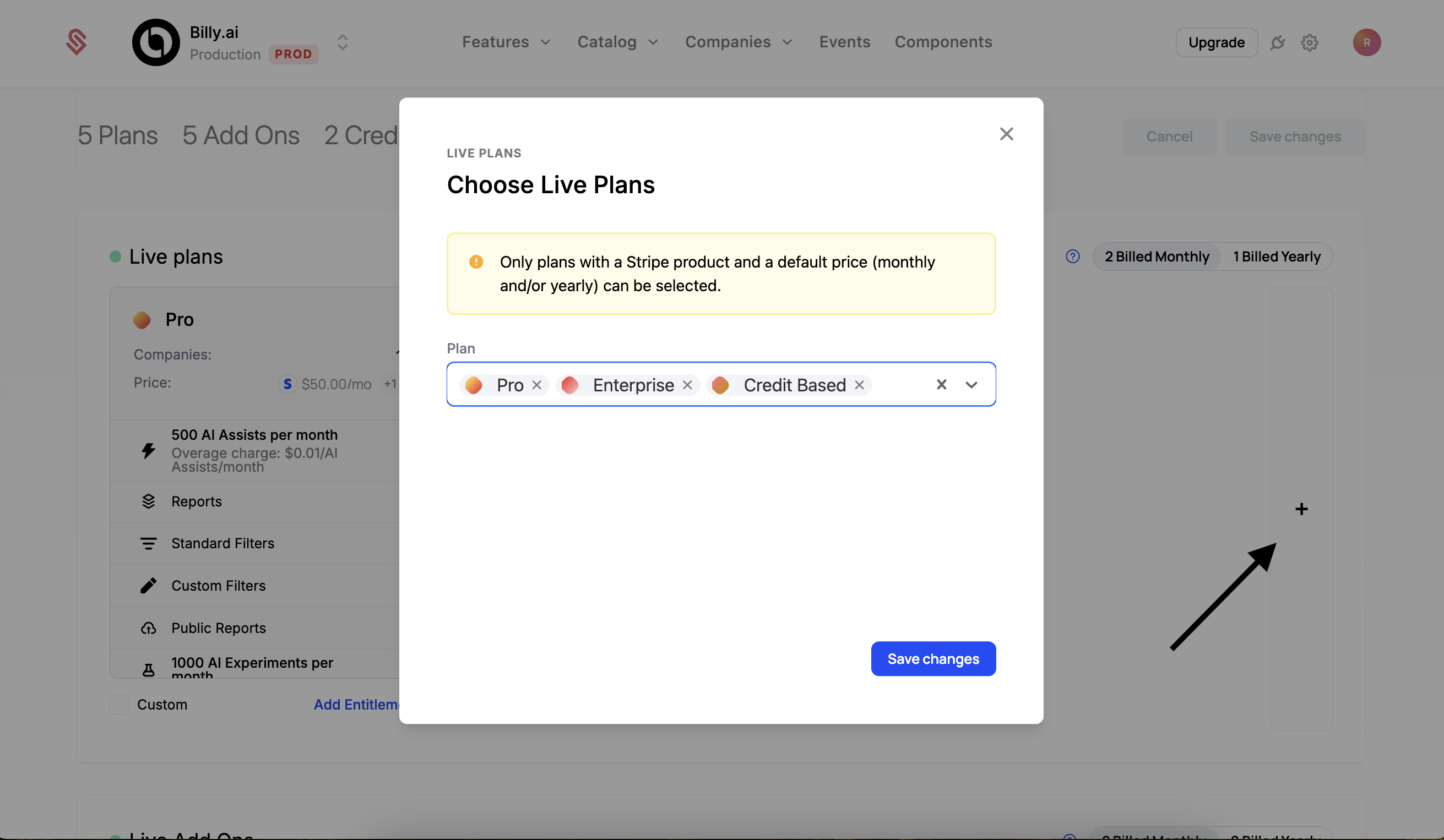The height and width of the screenshot is (840, 1444).
Task: Click the warning icon in the yellow banner
Action: pos(476,261)
